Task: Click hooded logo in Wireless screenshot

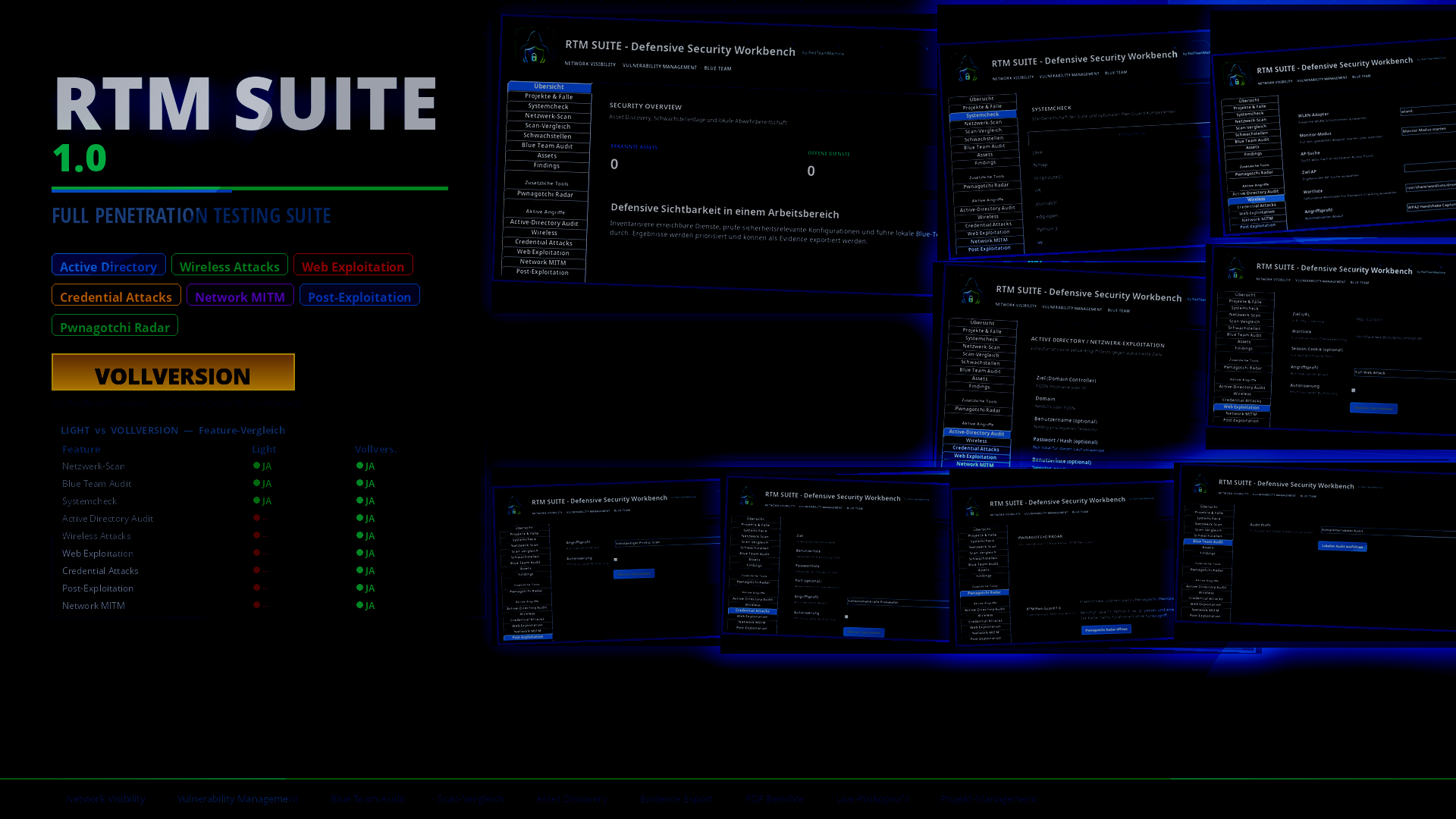Action: pyautogui.click(x=1236, y=75)
